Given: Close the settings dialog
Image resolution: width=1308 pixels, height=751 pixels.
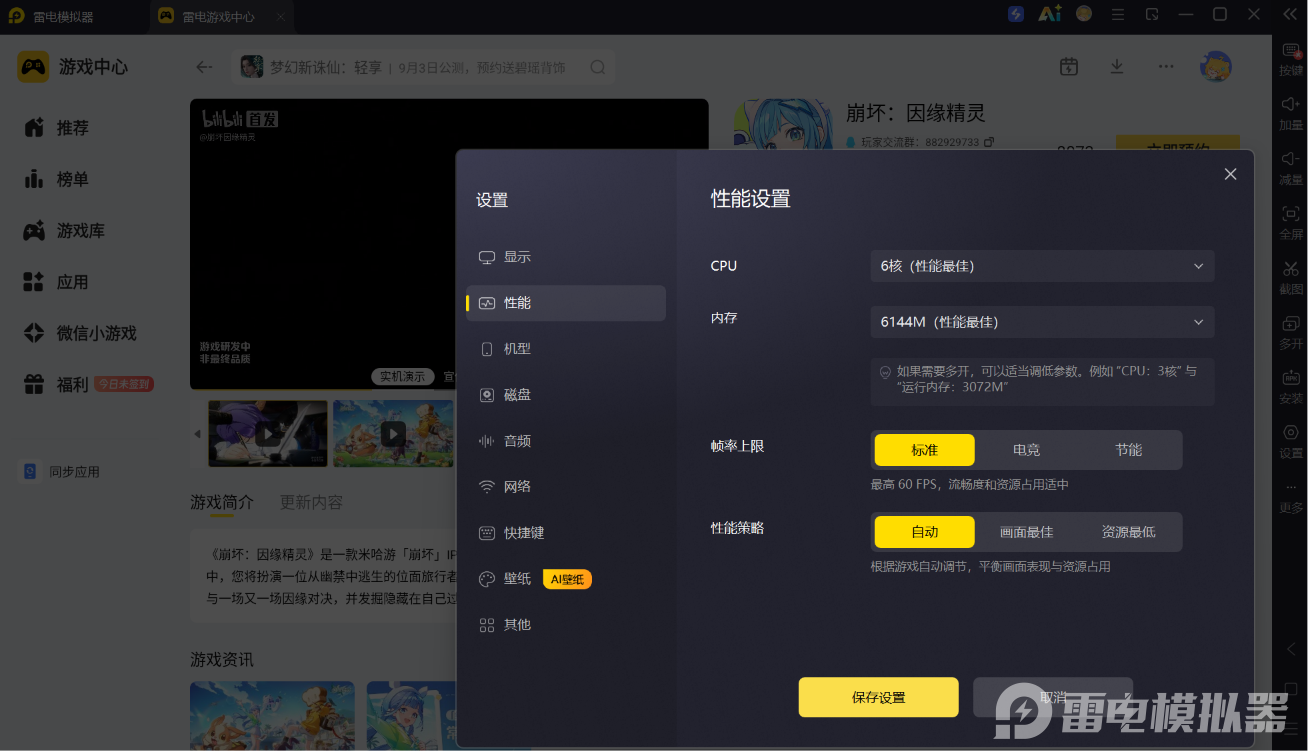Looking at the screenshot, I should (x=1230, y=174).
